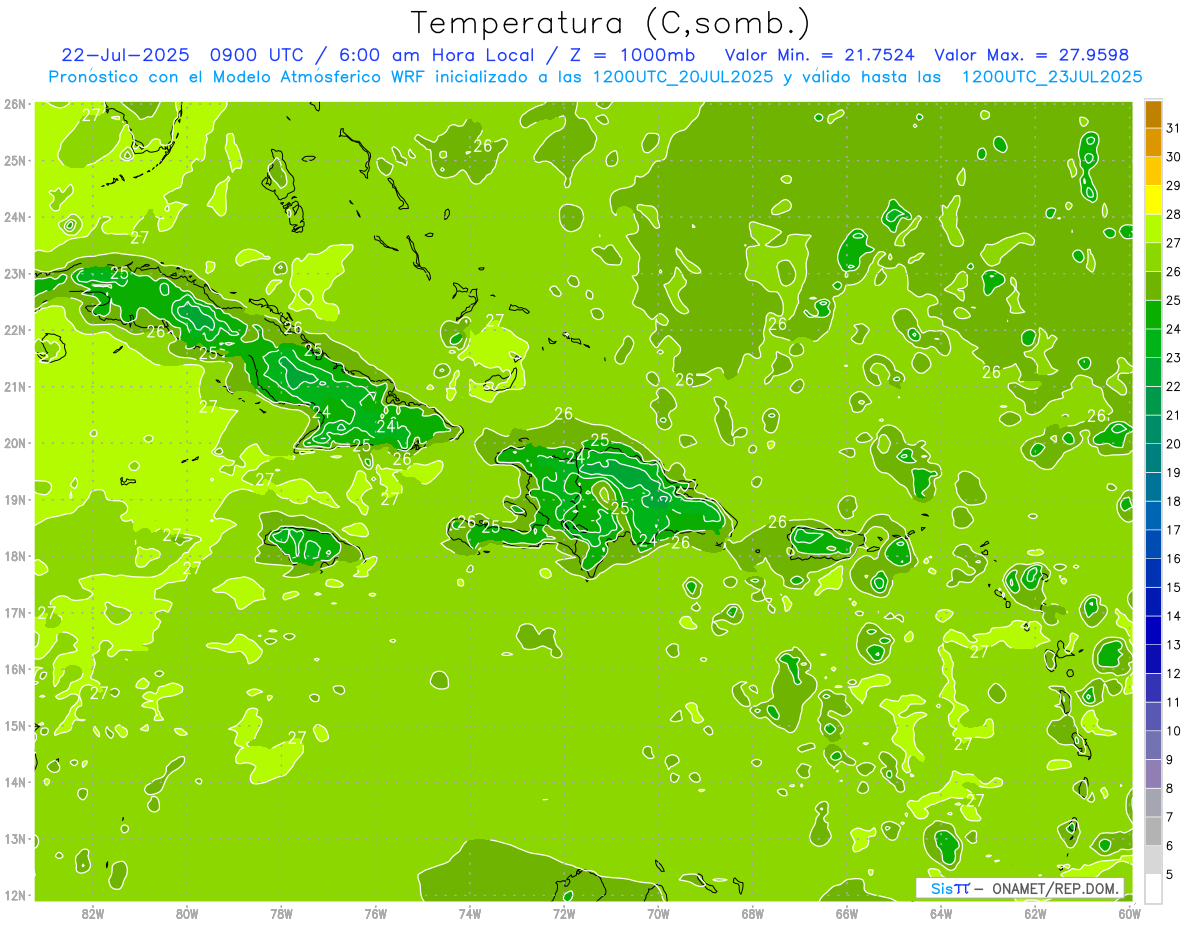This screenshot has height=927, width=1200.
Task: Click the 'Z = 1000mb' level text
Action: click(x=634, y=55)
